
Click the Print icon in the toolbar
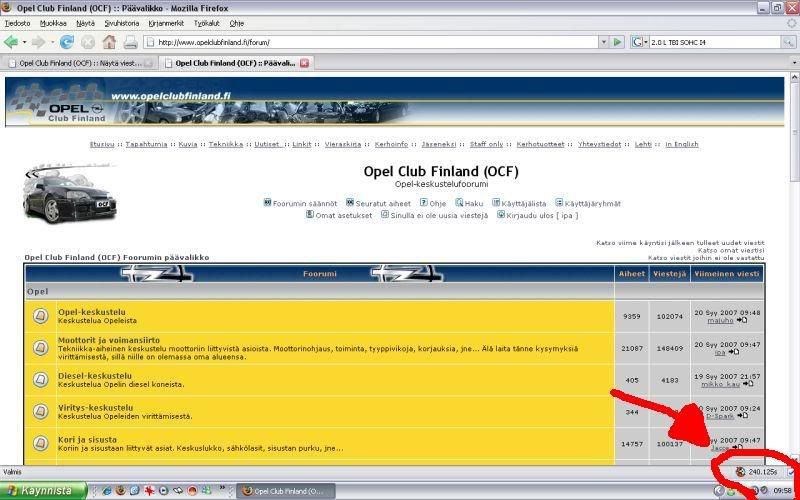click(x=130, y=42)
